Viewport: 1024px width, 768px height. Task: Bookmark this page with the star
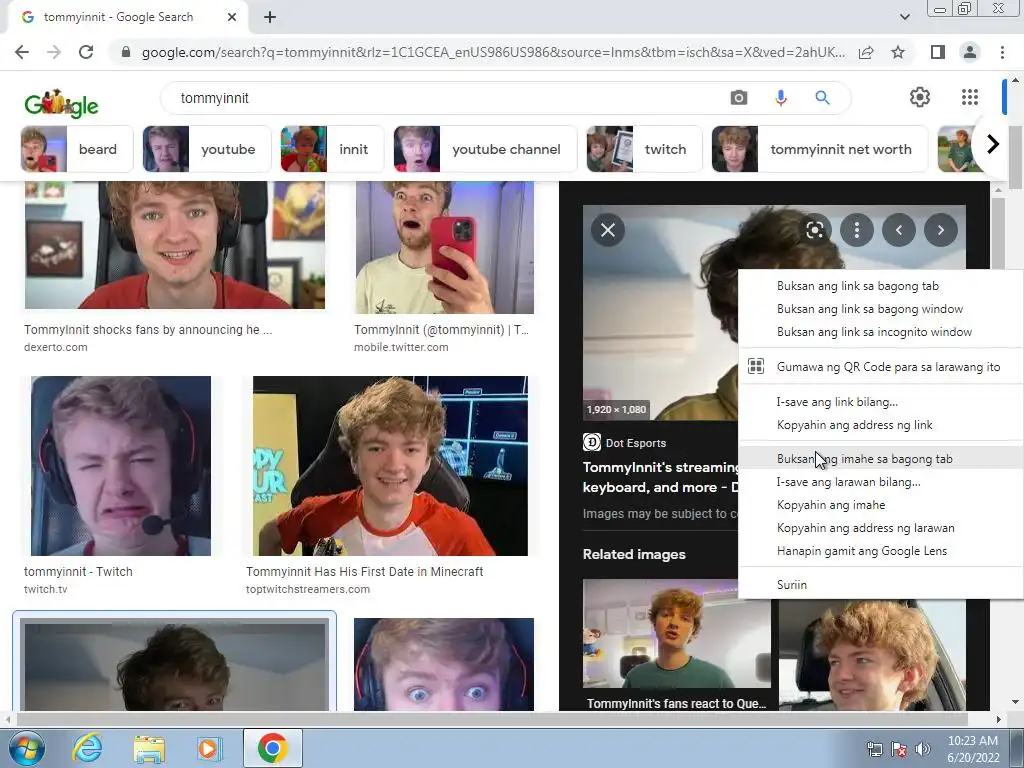(898, 52)
